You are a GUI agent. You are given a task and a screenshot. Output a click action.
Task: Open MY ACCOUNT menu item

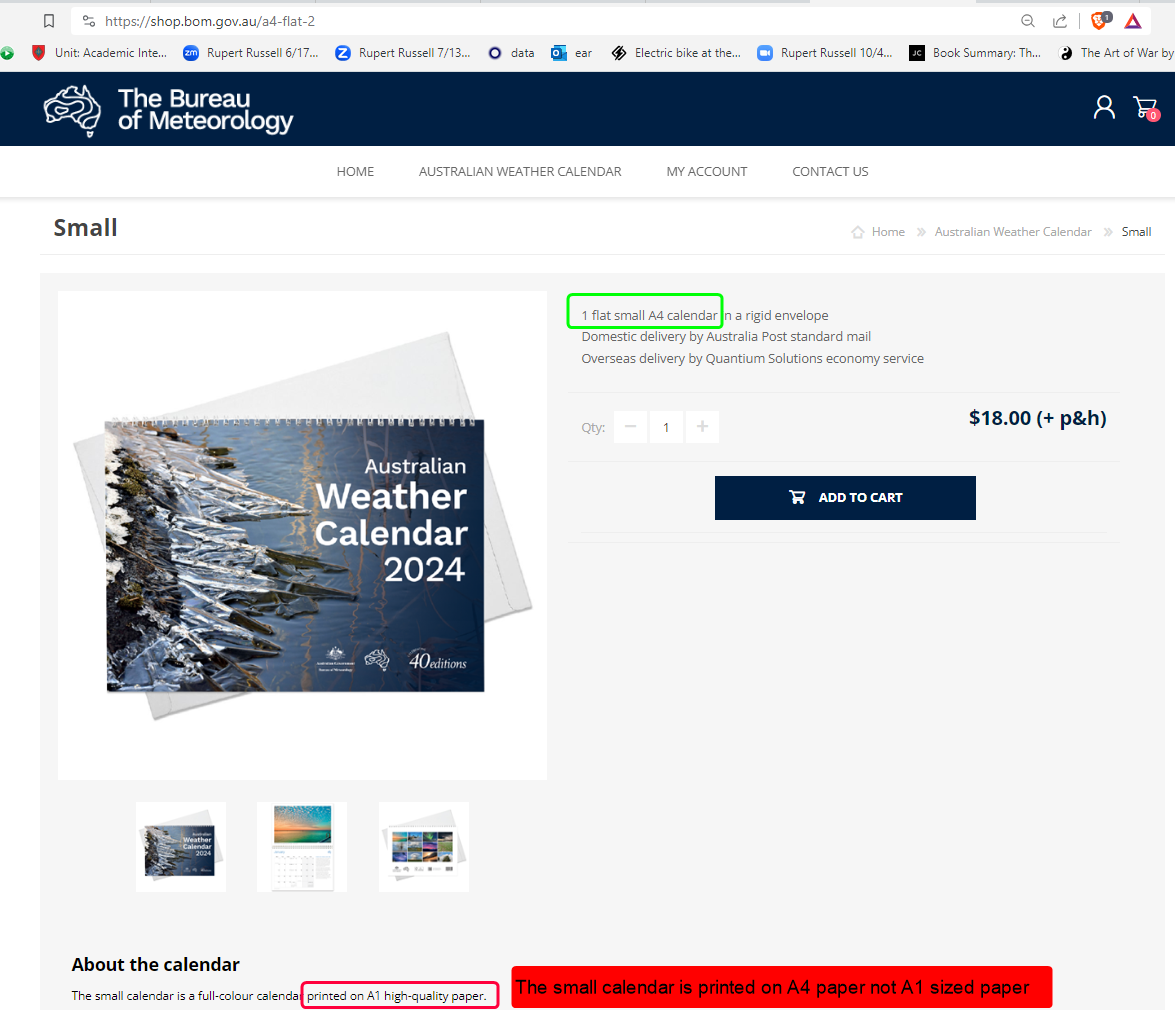point(707,172)
